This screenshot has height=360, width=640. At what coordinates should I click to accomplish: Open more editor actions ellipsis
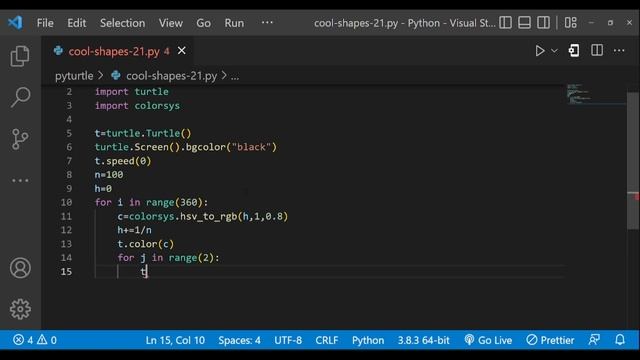click(x=619, y=51)
